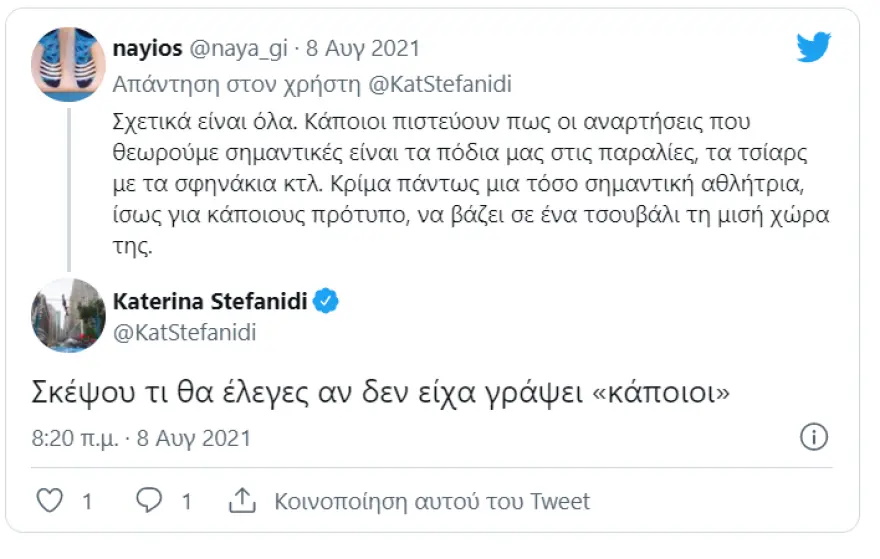Click the Σκέψου τι θα έλεγες tweet text
Viewport: 880px width, 559px height.
[x=381, y=392]
